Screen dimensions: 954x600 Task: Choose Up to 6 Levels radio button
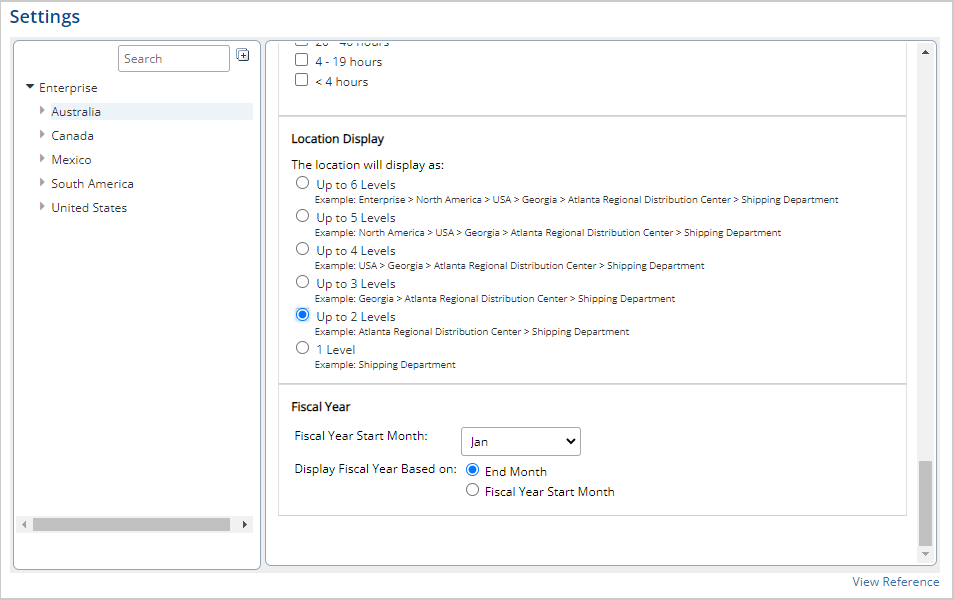[x=303, y=183]
